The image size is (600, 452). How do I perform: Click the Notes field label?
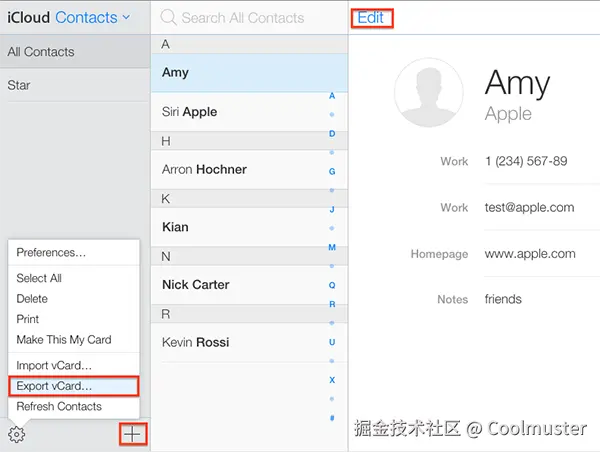coord(453,299)
